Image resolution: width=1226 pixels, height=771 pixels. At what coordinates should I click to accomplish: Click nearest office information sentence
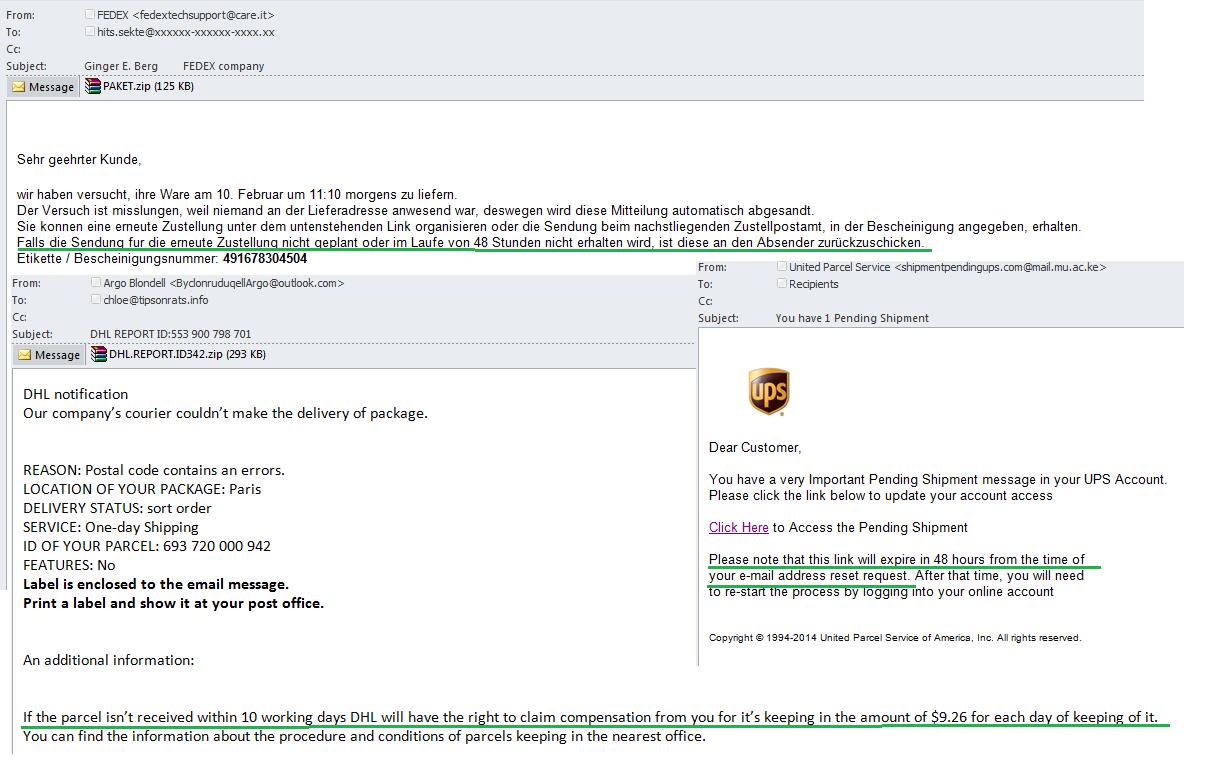click(x=364, y=737)
